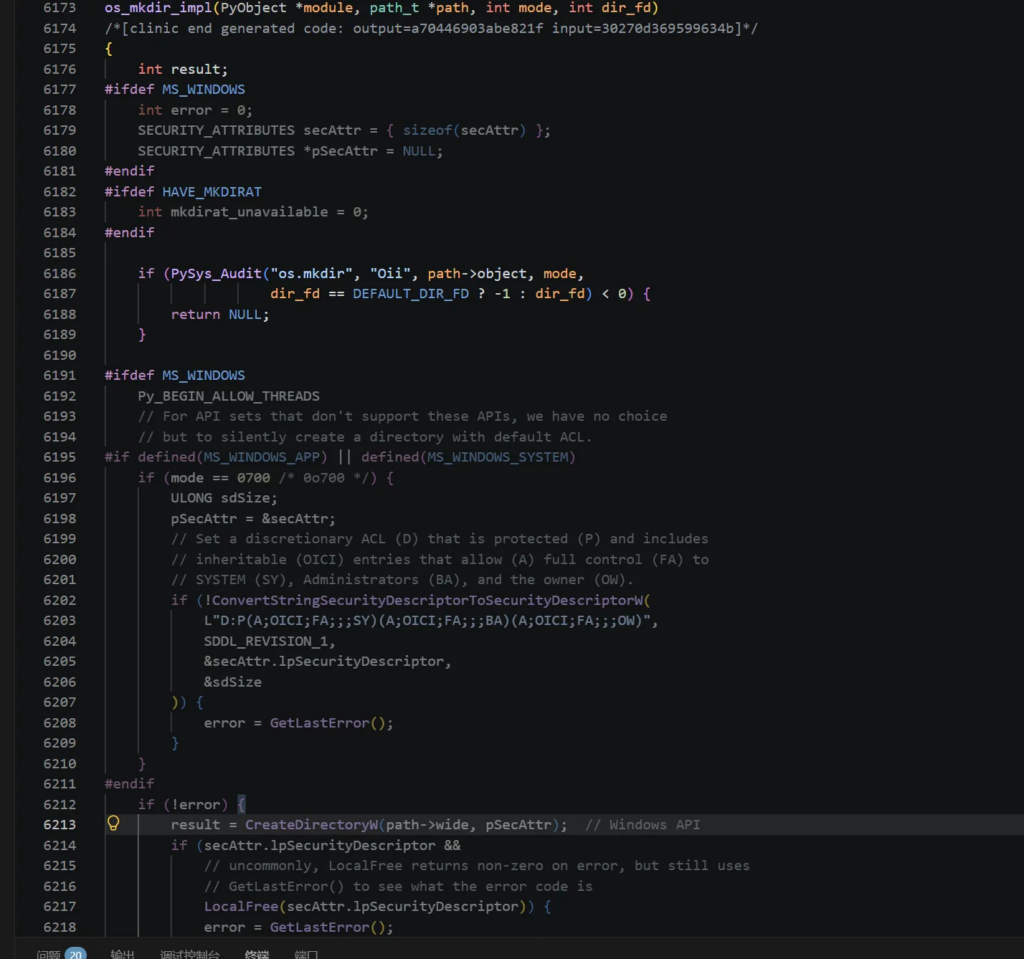1024x959 pixels.
Task: Click comment about inheritable (OICI) entries
Action: point(440,559)
